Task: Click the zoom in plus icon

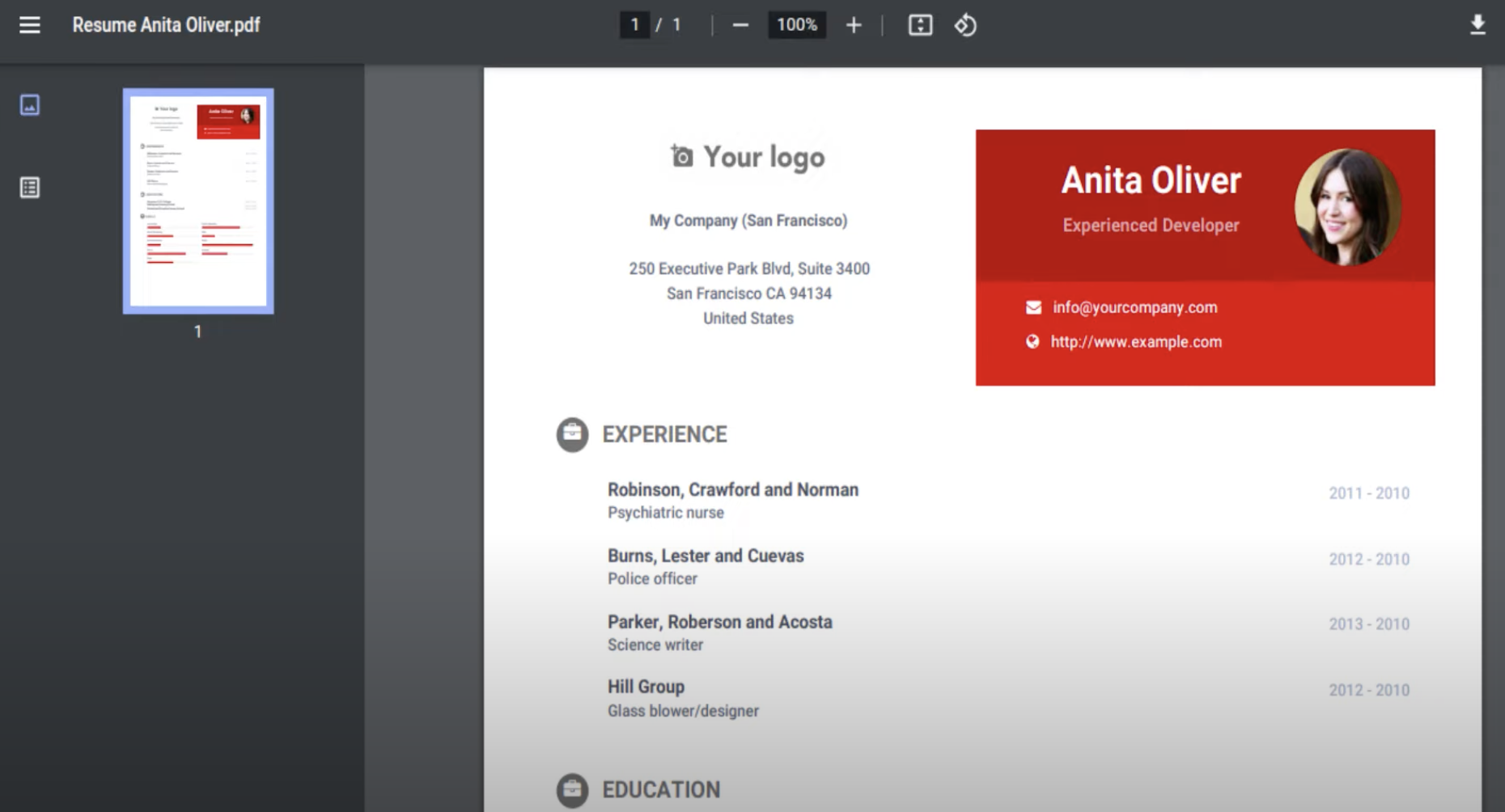Action: pos(854,25)
